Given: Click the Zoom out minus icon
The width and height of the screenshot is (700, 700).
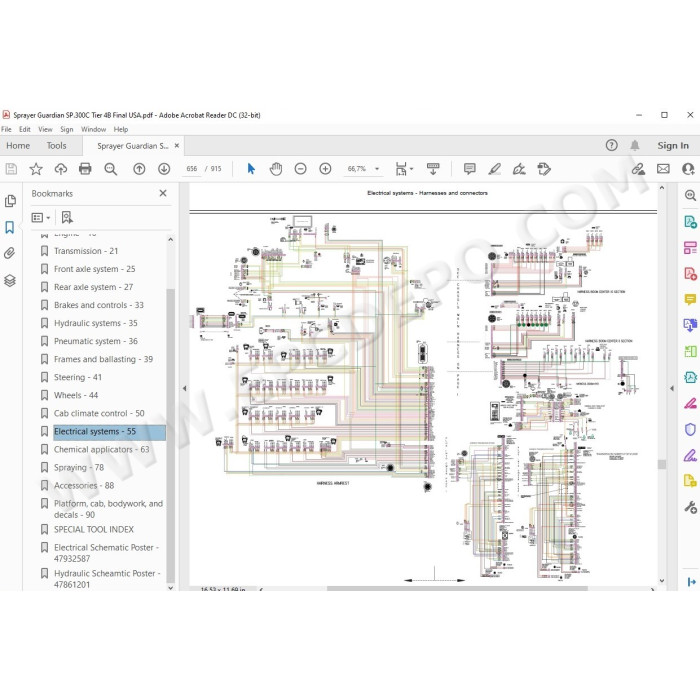Looking at the screenshot, I should [300, 169].
